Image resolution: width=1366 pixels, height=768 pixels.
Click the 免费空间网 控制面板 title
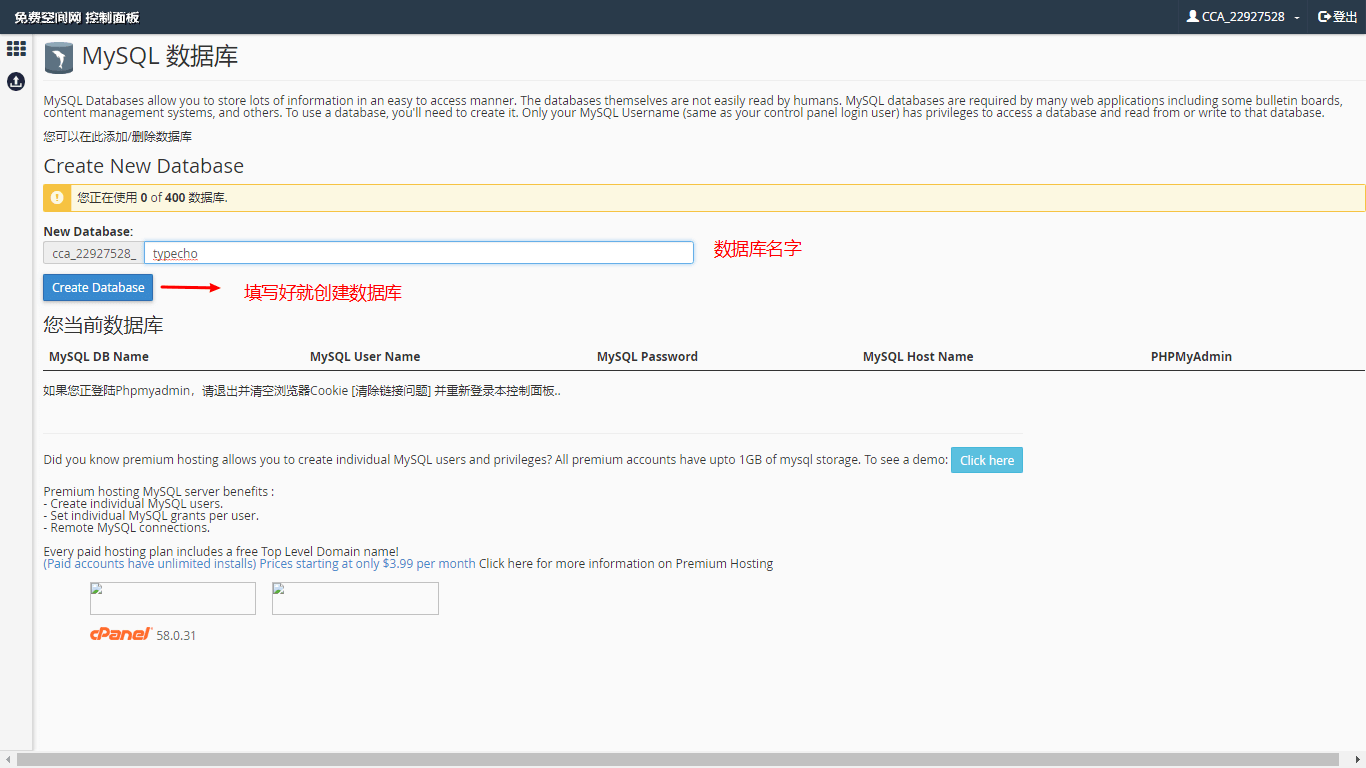[x=77, y=17]
